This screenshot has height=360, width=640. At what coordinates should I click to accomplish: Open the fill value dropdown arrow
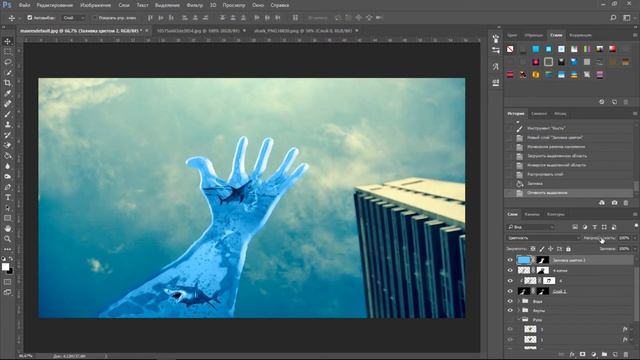click(x=634, y=249)
